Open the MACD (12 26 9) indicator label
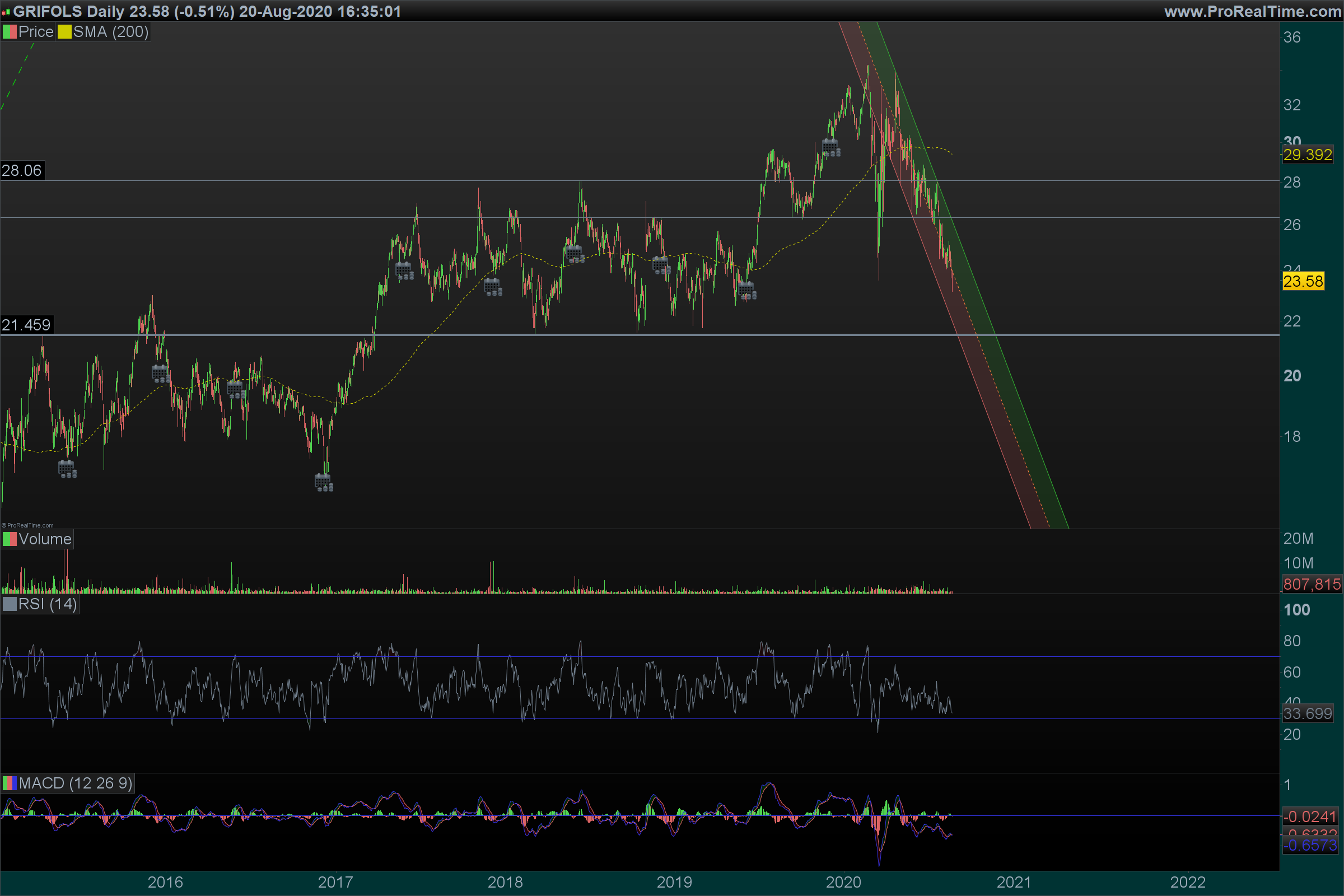 point(75,783)
